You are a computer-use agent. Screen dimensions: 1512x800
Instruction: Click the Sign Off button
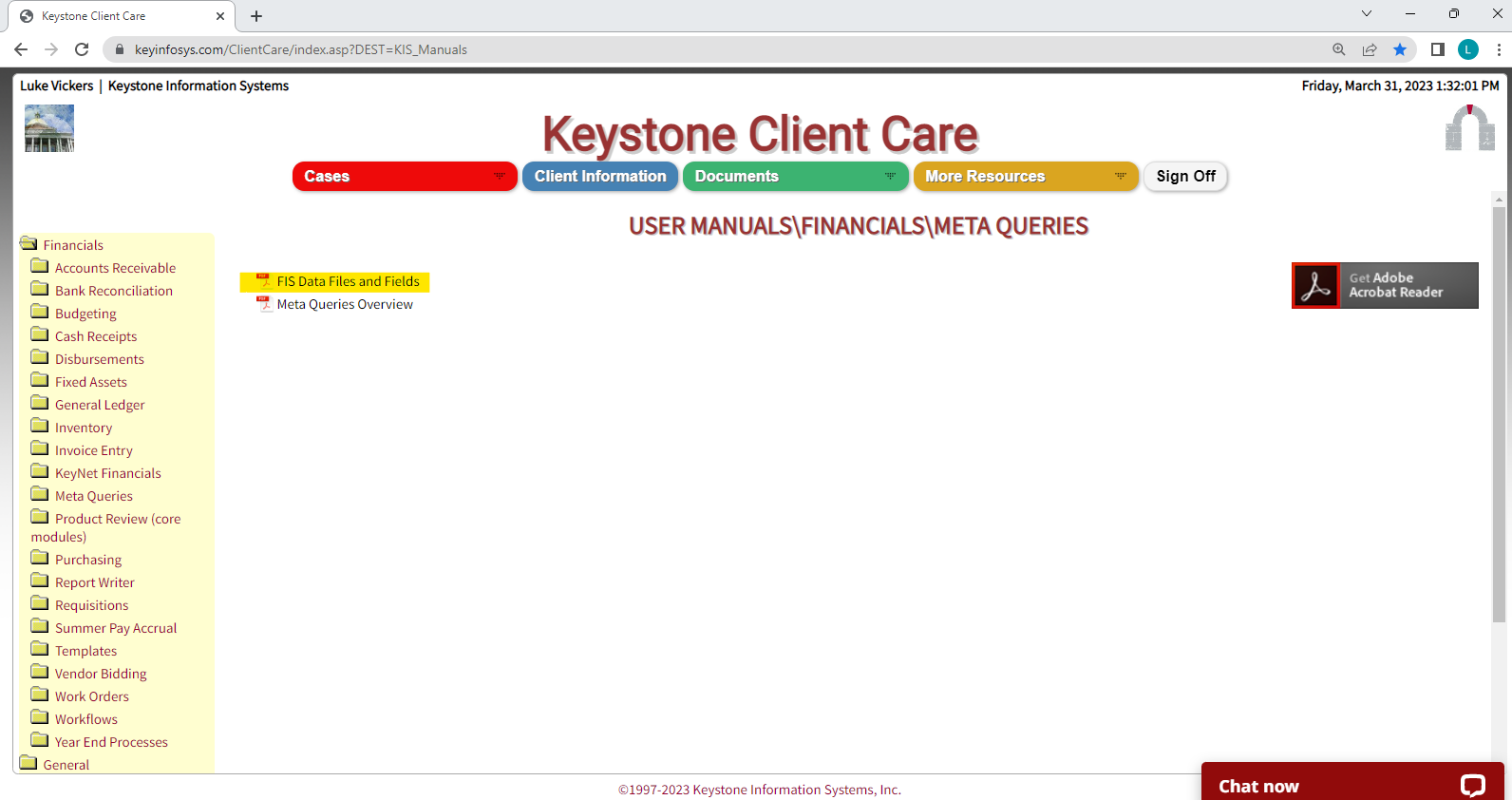pos(1185,176)
